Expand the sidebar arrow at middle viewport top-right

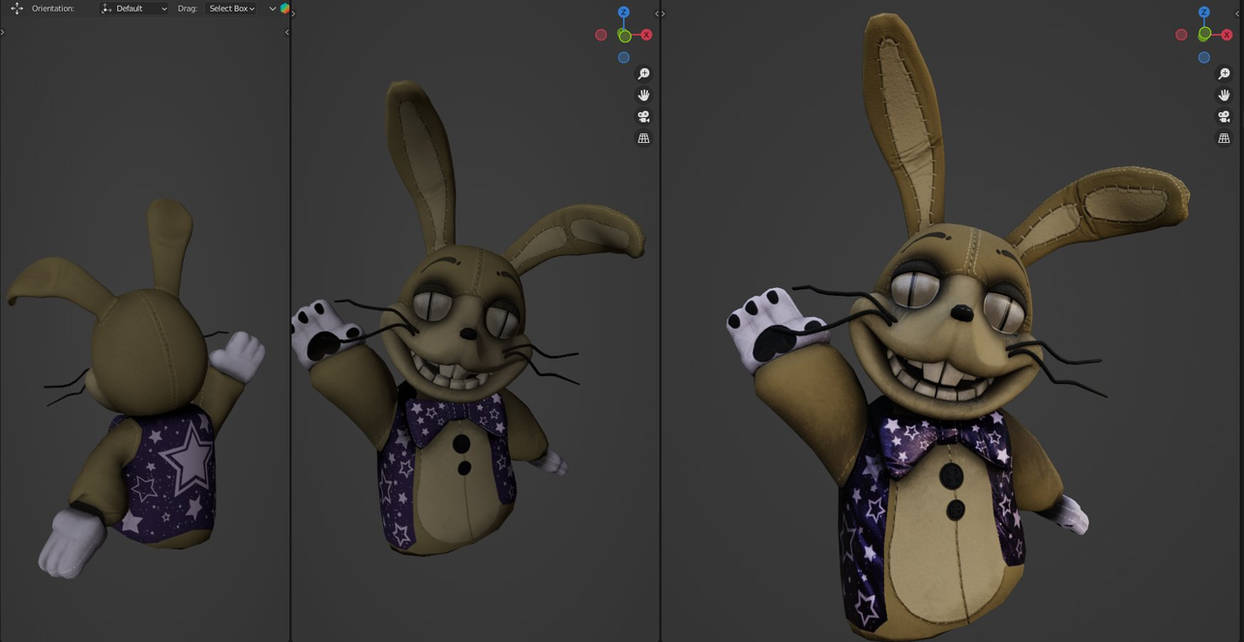(656, 14)
